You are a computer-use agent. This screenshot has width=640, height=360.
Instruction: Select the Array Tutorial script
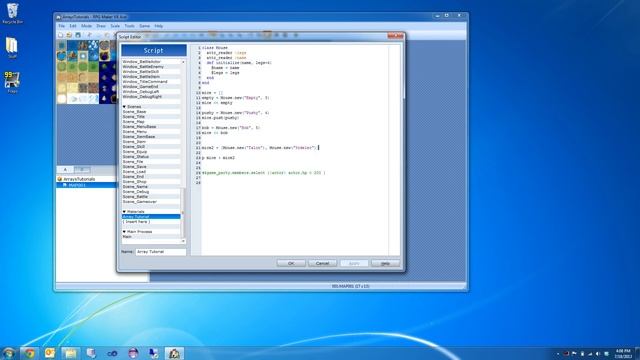(151, 217)
